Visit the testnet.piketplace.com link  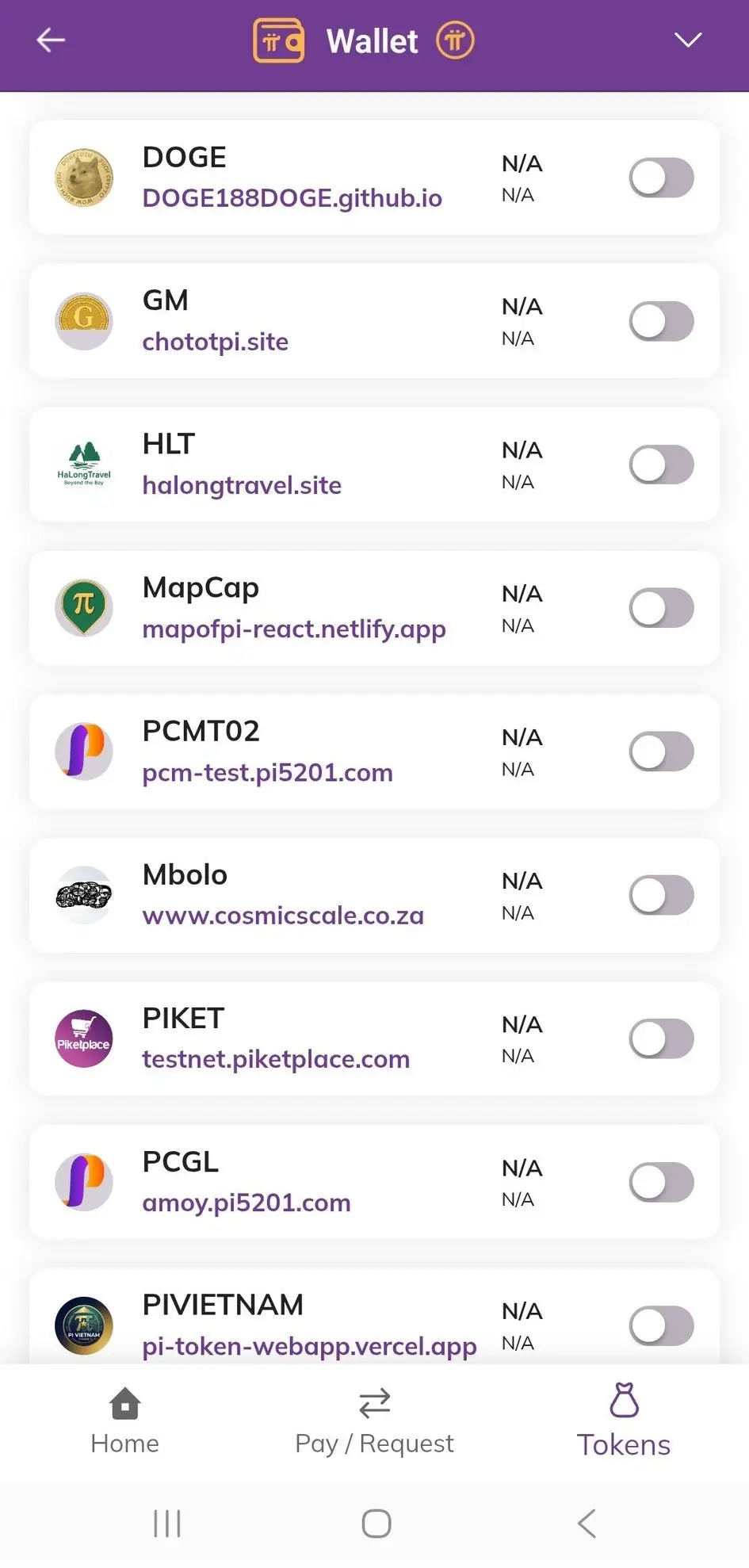(276, 1059)
